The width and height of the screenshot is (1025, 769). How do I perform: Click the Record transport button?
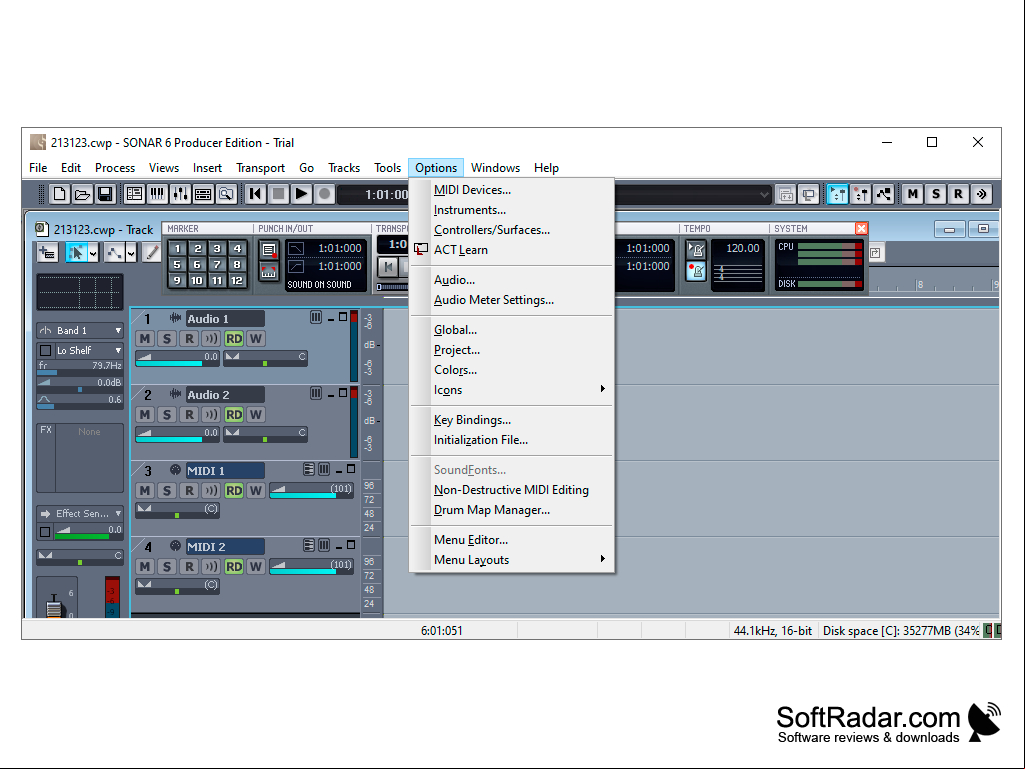point(324,194)
